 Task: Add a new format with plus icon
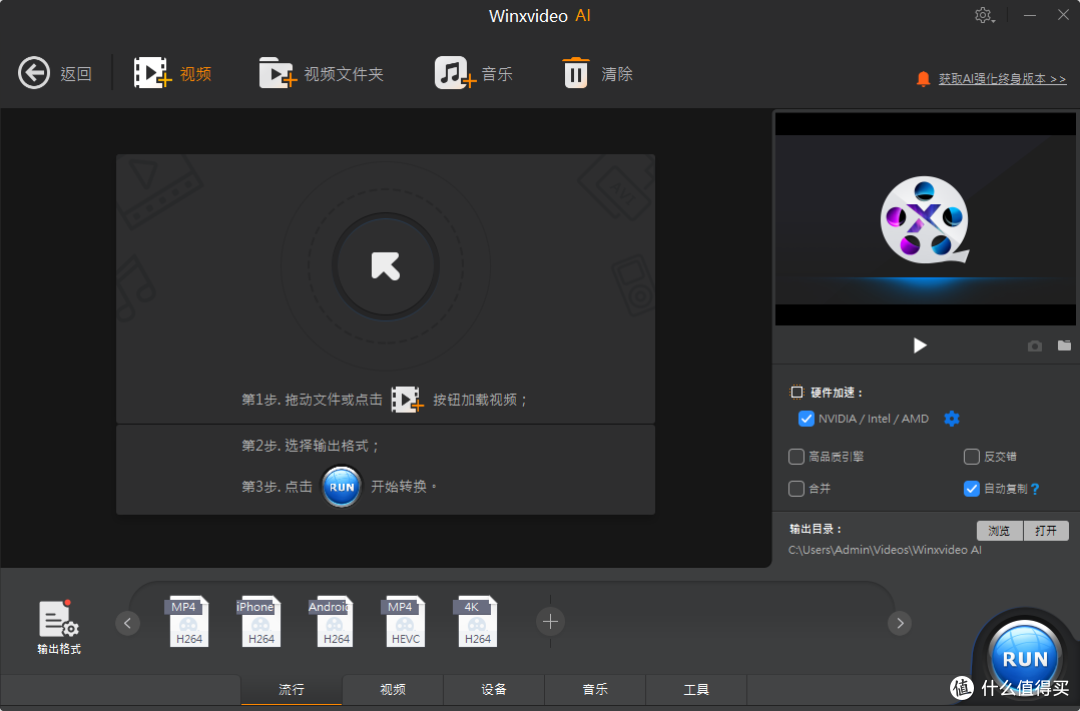point(550,622)
